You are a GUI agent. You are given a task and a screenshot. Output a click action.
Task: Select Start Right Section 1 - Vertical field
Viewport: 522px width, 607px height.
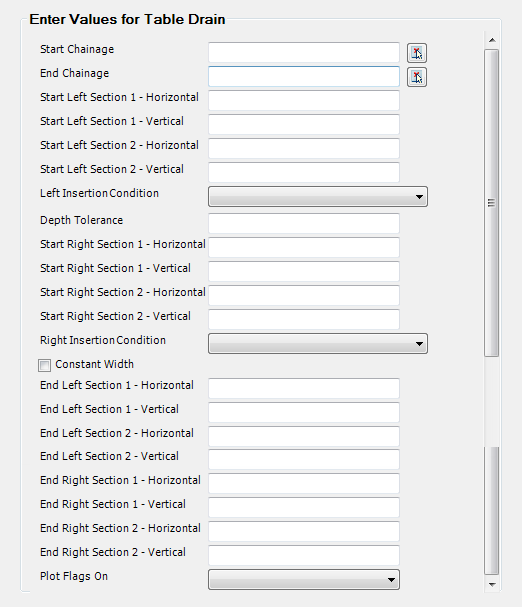pos(304,271)
